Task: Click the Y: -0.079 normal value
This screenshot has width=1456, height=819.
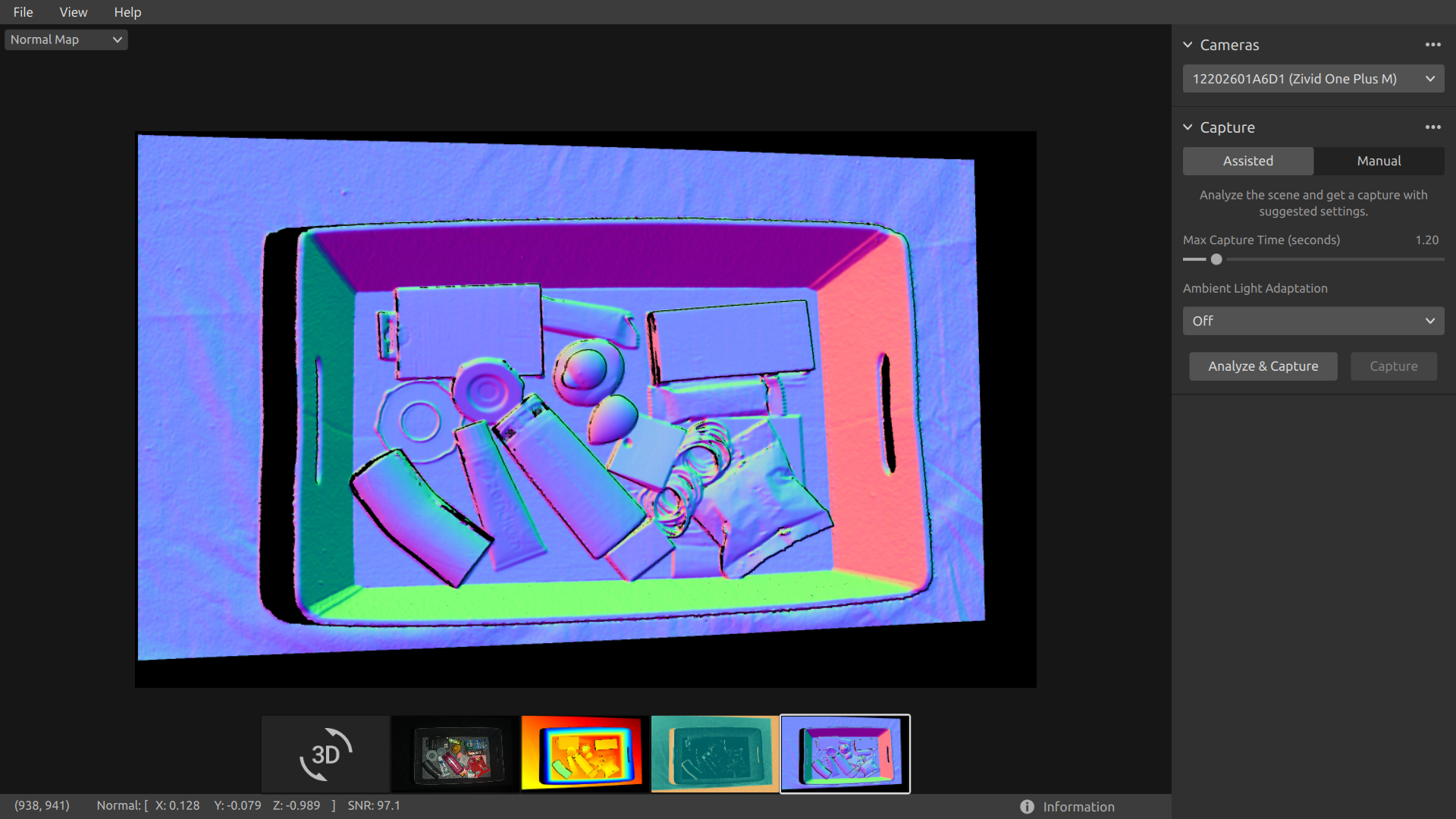Action: click(x=237, y=805)
